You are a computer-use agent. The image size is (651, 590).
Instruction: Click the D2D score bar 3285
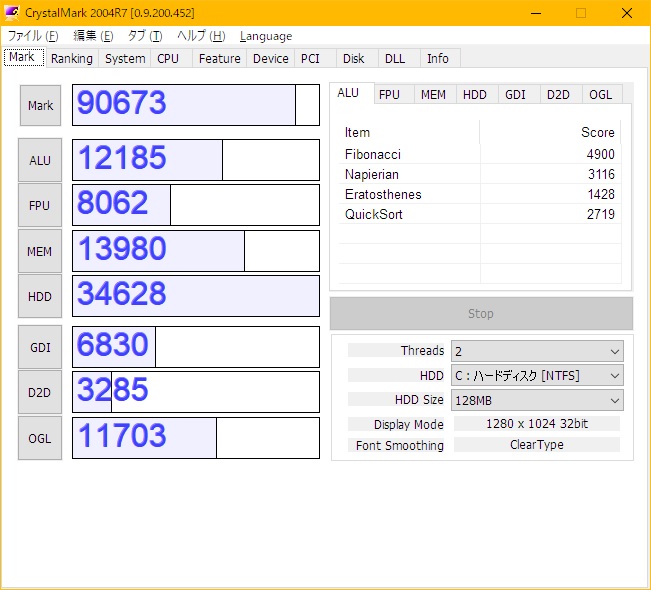[196, 392]
